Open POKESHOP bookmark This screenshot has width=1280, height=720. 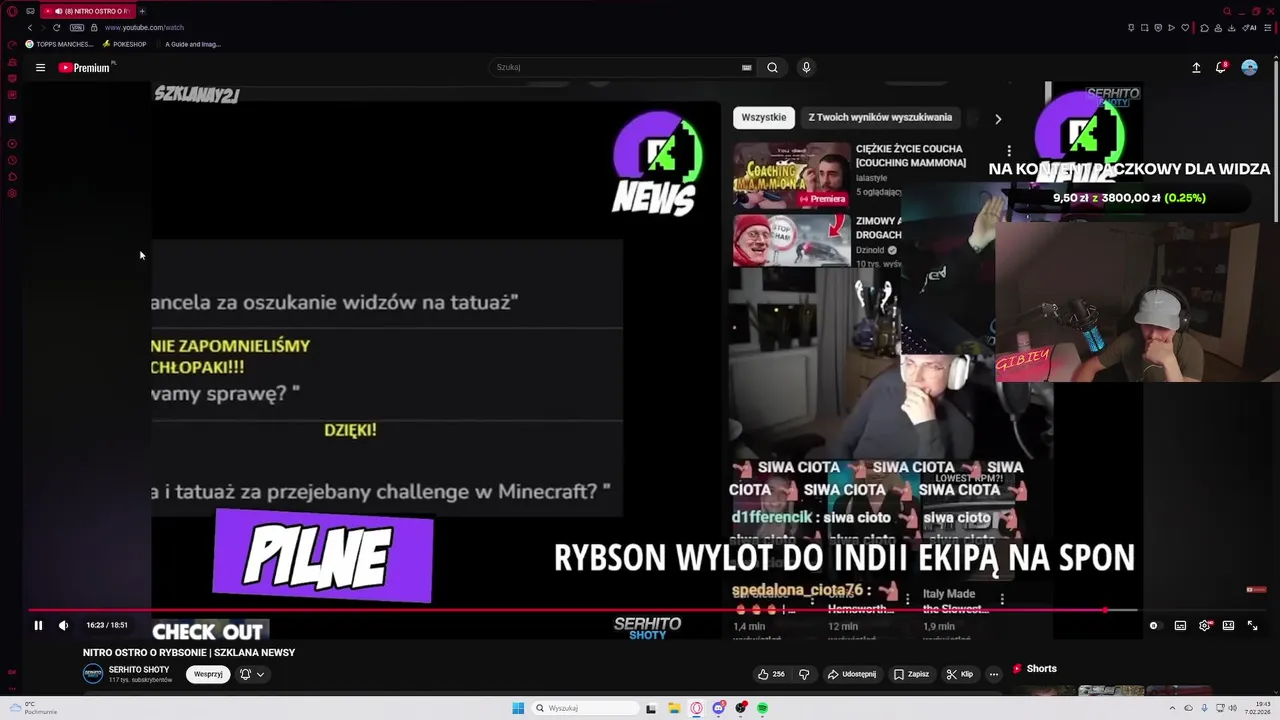click(125, 44)
